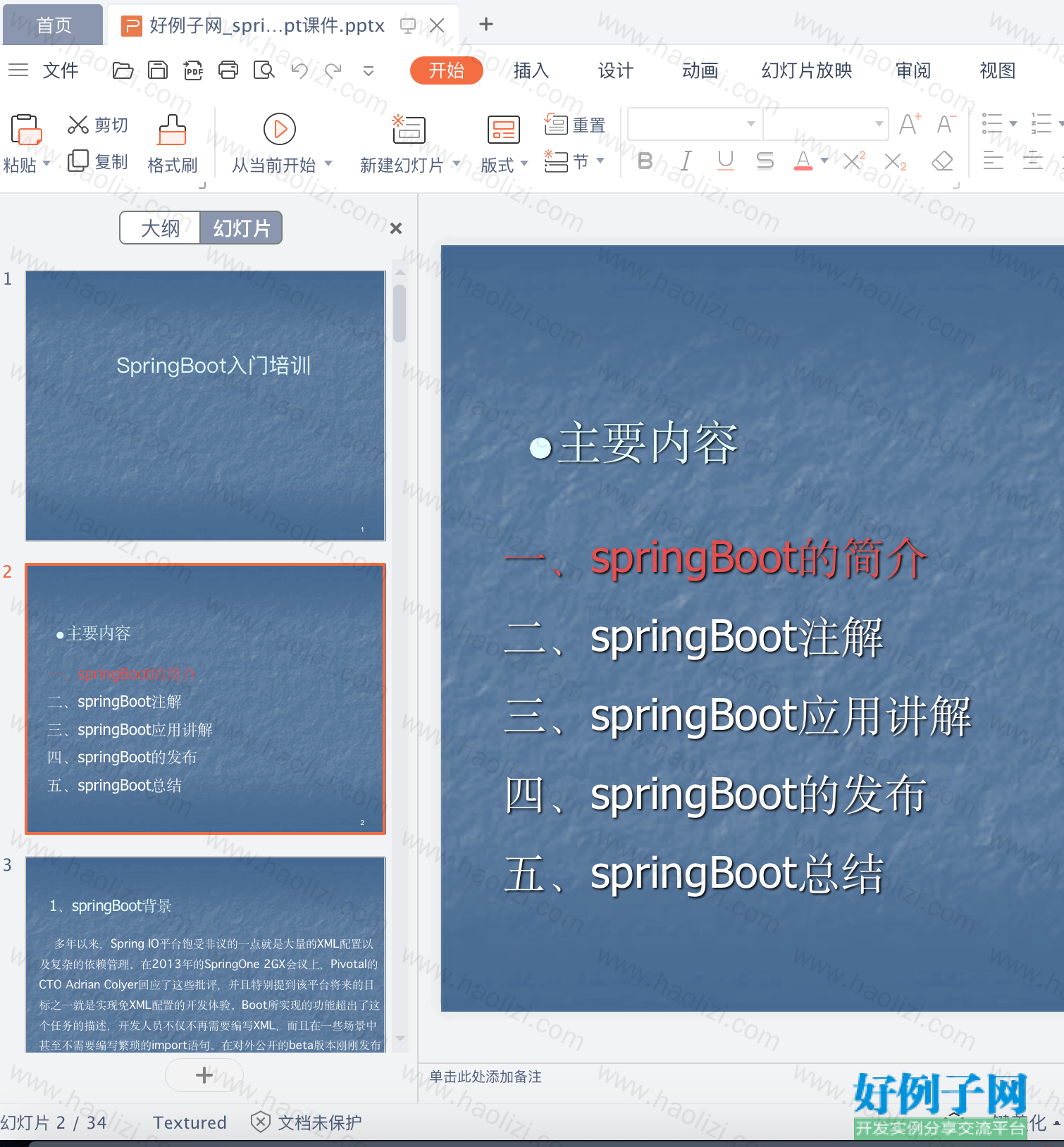This screenshot has width=1064, height=1147.
Task: Toggle superscript formatting
Action: [854, 161]
